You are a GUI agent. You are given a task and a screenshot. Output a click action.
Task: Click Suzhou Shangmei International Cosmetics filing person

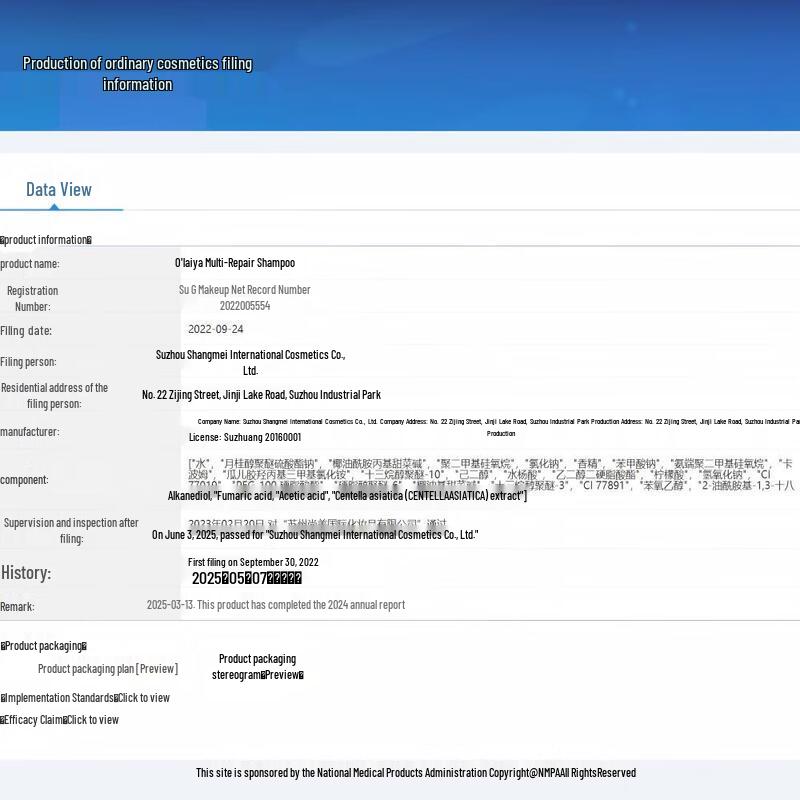point(250,362)
